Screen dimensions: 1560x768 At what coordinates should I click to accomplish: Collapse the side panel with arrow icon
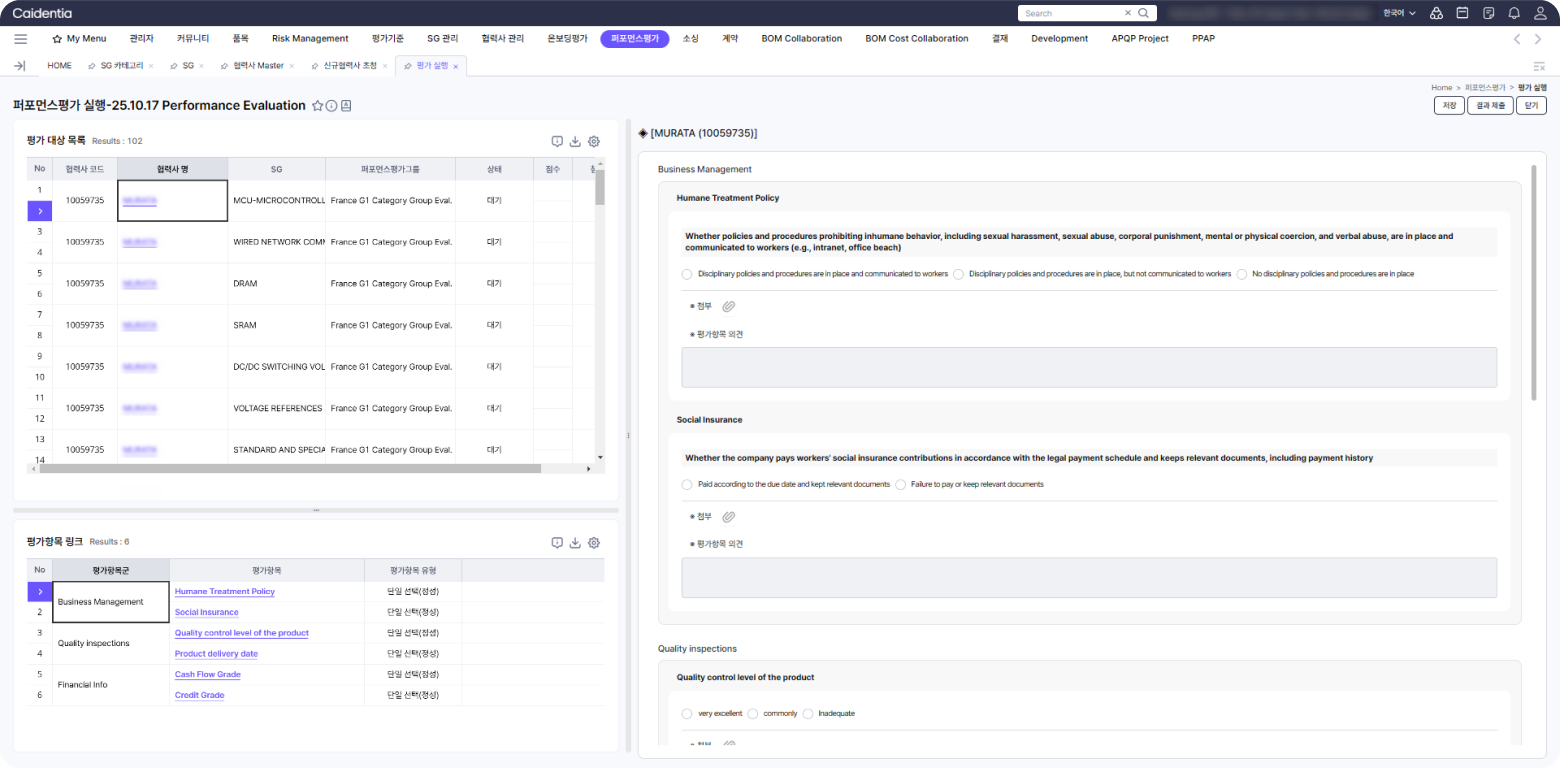[19, 66]
